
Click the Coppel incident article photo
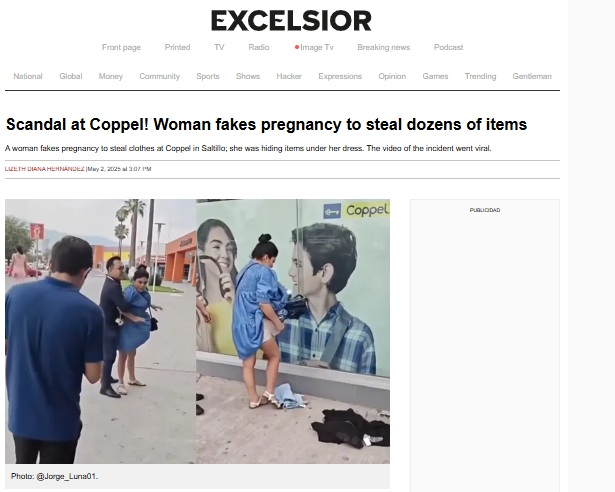(197, 331)
